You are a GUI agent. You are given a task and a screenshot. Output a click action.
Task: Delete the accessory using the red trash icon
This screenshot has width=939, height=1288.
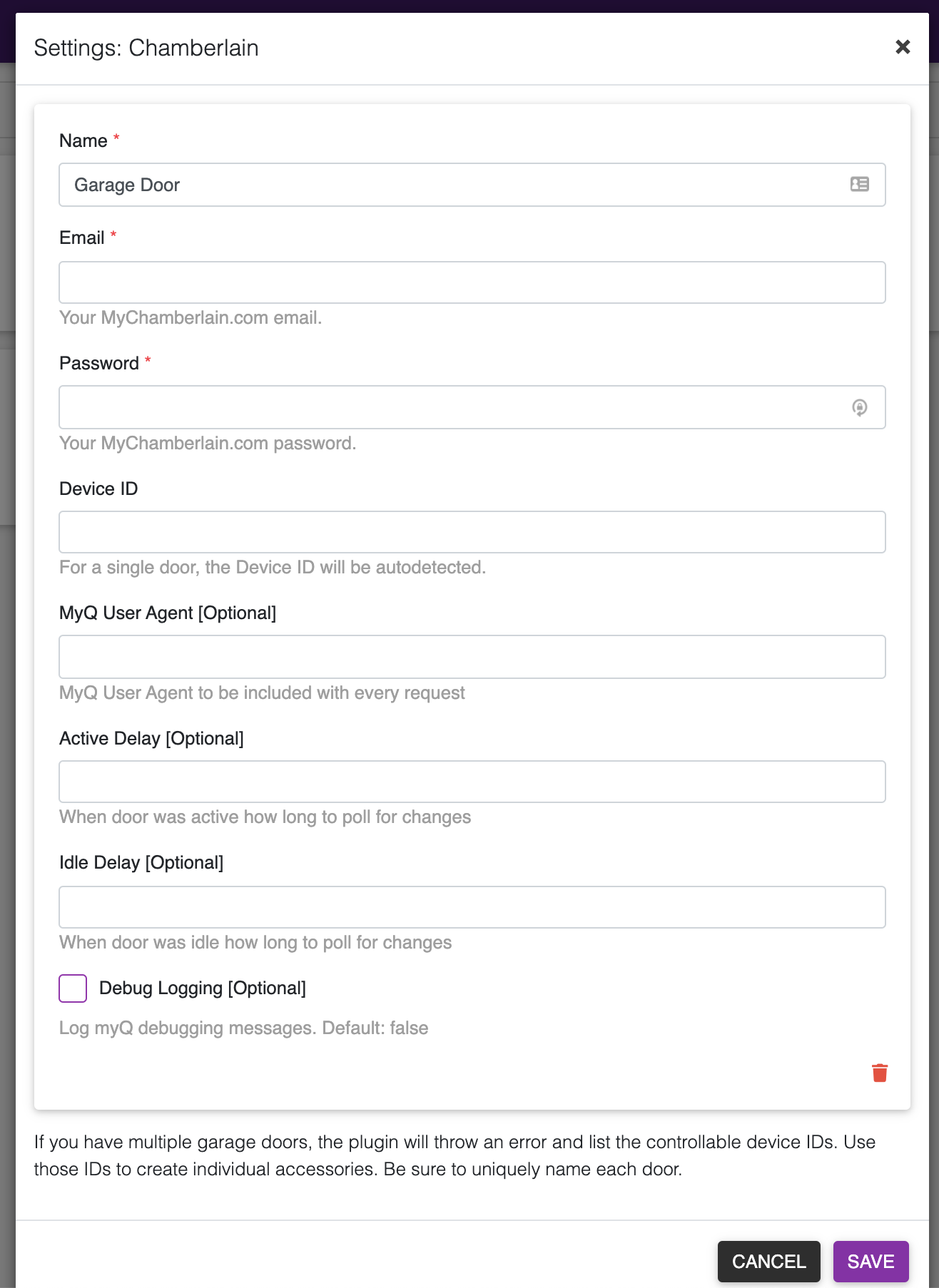(x=880, y=1072)
